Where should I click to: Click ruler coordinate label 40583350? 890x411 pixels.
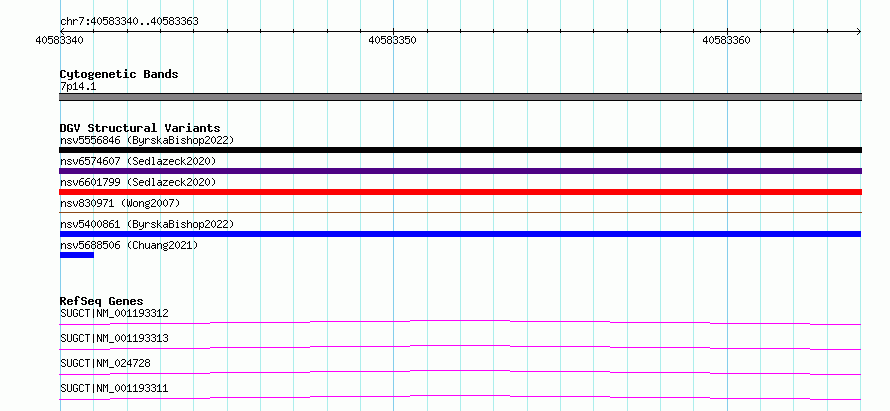pos(393,40)
